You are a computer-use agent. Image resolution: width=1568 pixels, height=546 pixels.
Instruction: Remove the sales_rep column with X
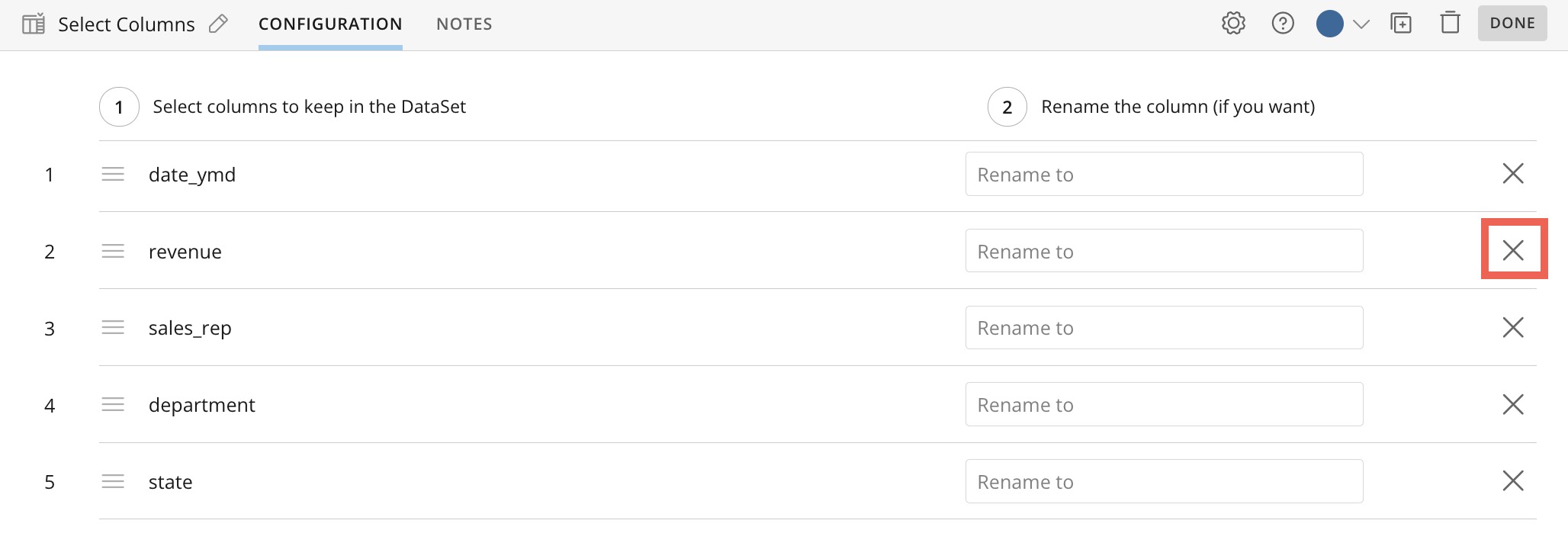(x=1513, y=327)
